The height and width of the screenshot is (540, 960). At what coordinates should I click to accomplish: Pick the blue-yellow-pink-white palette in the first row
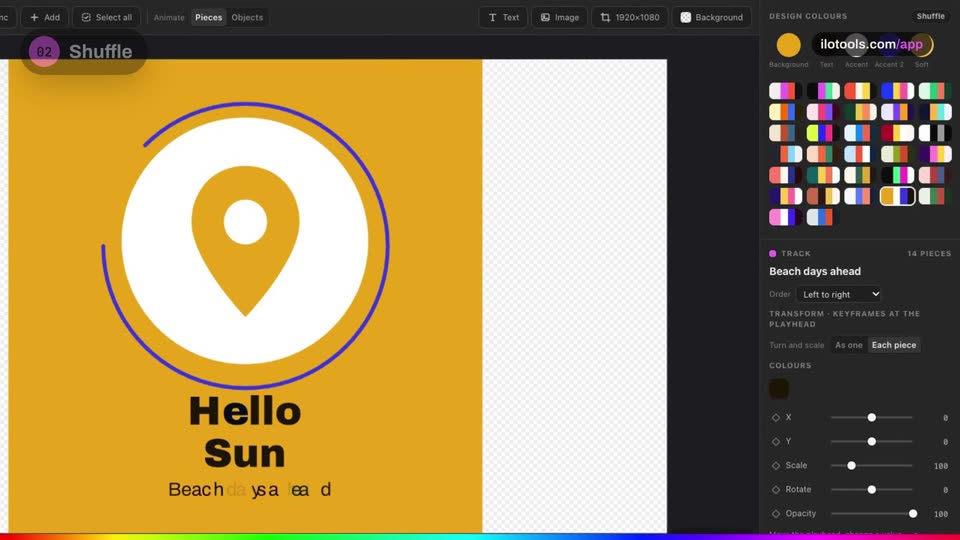click(x=897, y=91)
